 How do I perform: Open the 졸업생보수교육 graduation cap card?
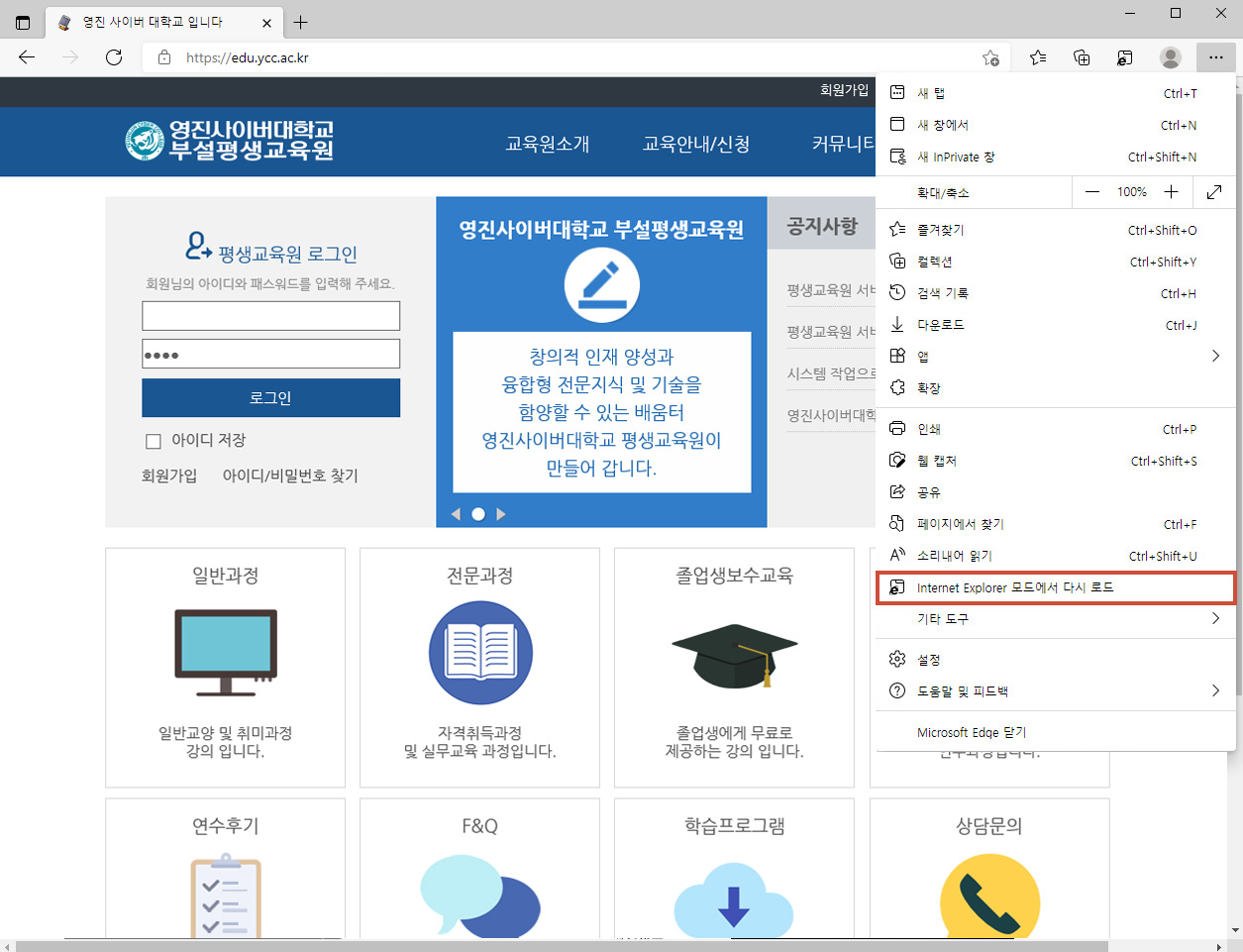[x=735, y=668]
